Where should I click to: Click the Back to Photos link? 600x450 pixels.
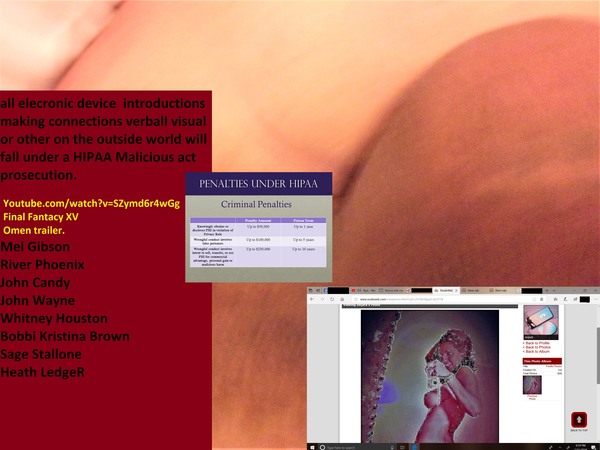pos(539,348)
